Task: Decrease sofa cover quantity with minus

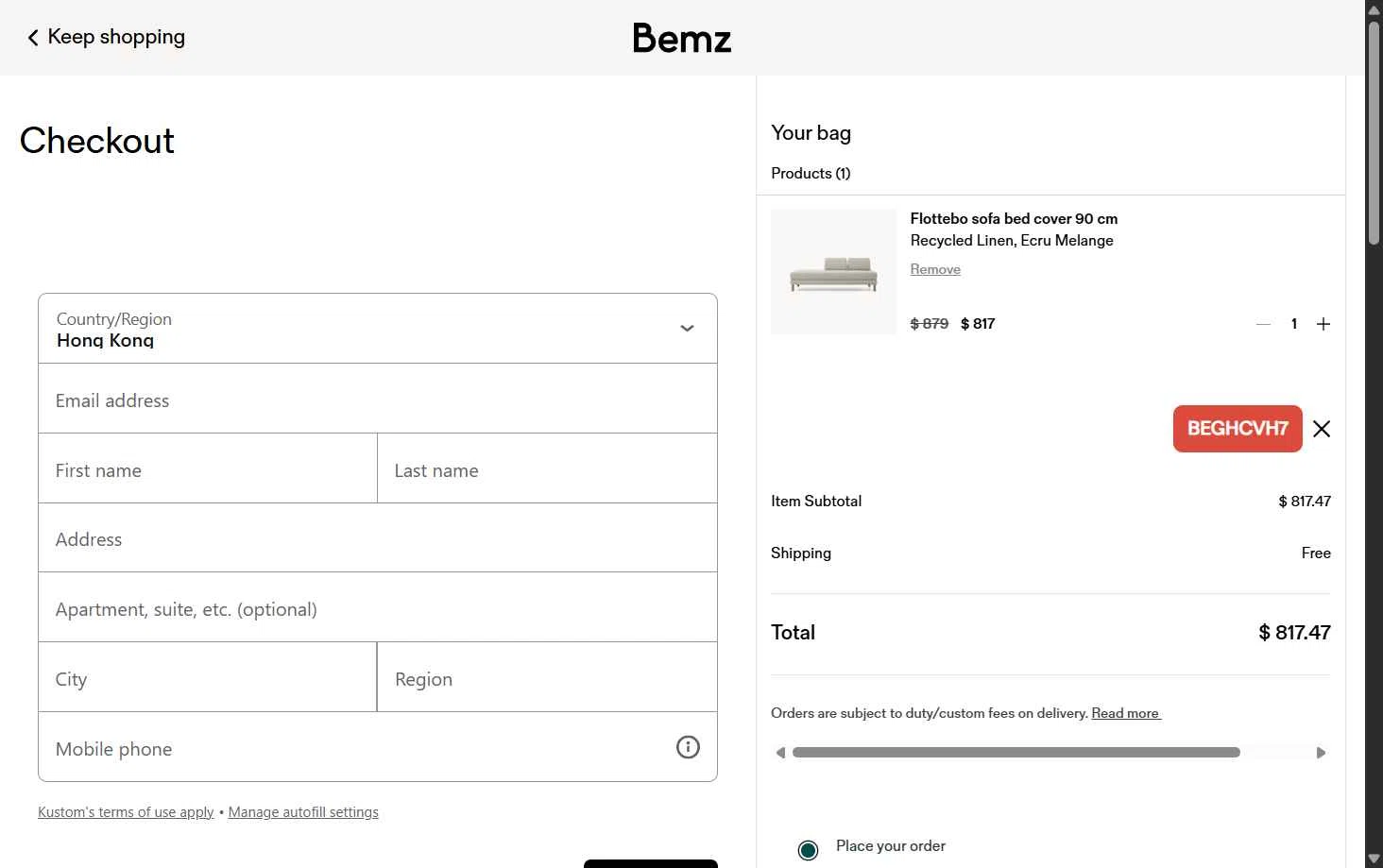Action: [1263, 324]
